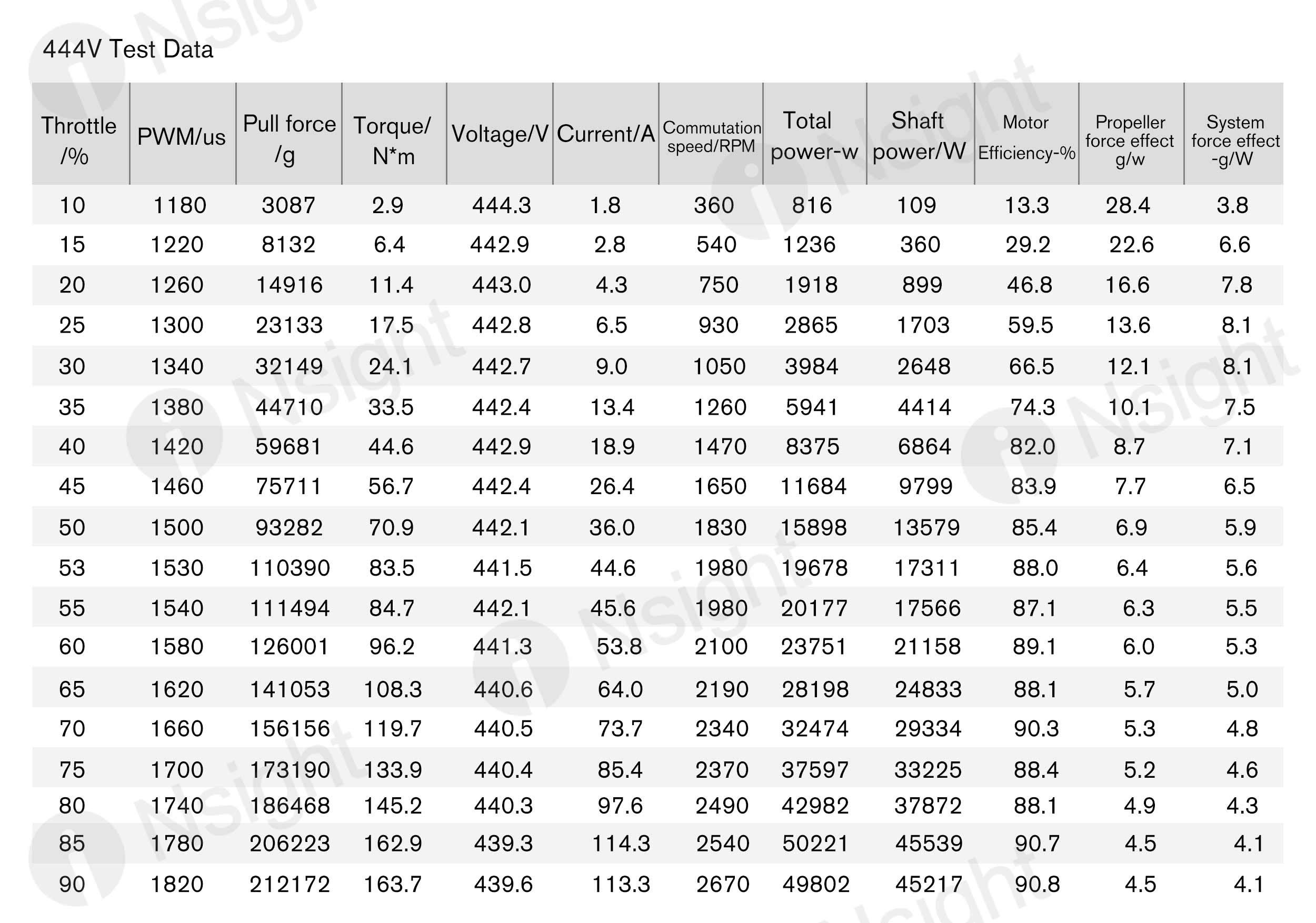
Task: Click total power value 50221
Action: pyautogui.click(x=814, y=844)
